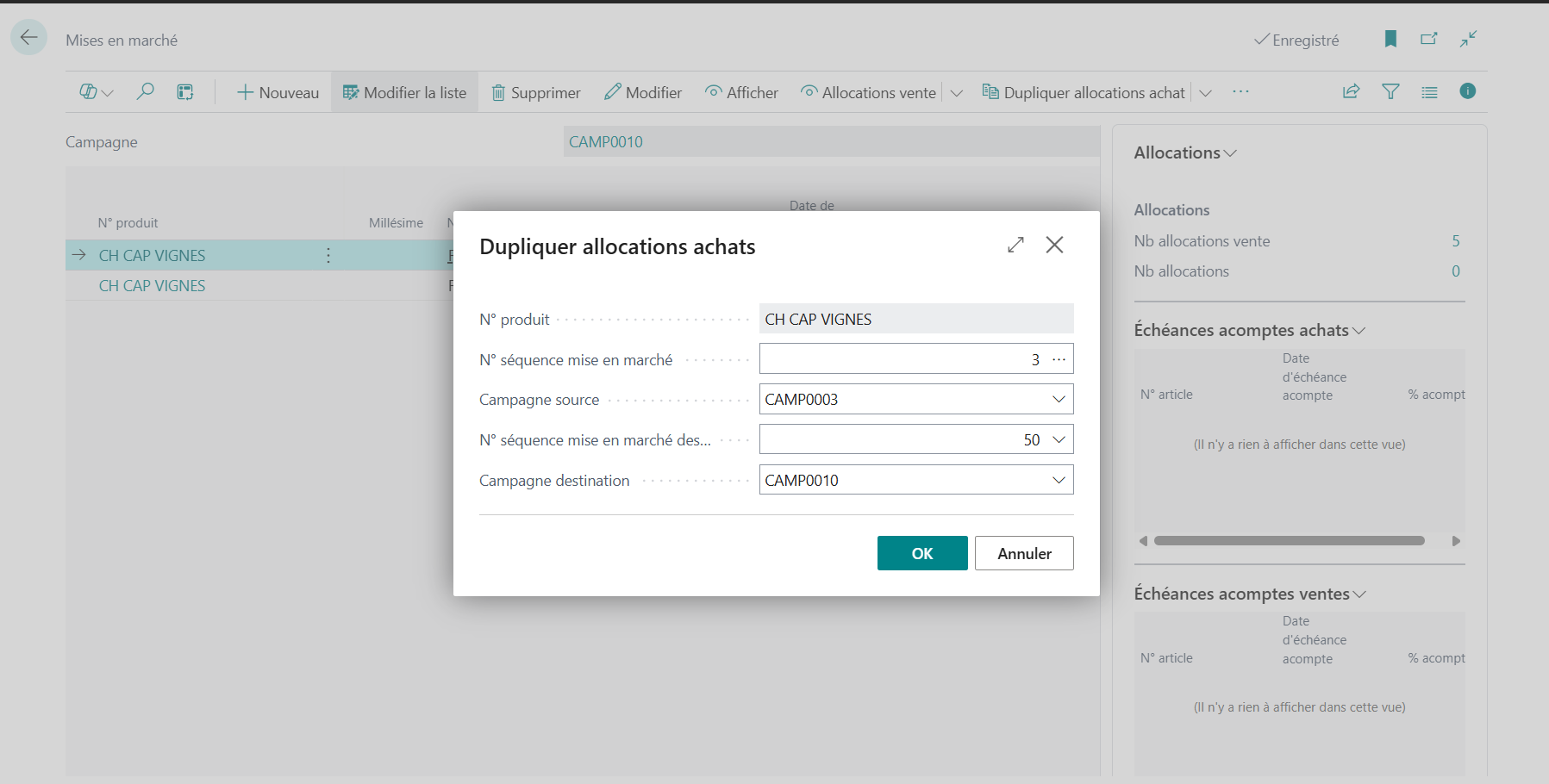Toggle the filter pane icon

(1390, 91)
